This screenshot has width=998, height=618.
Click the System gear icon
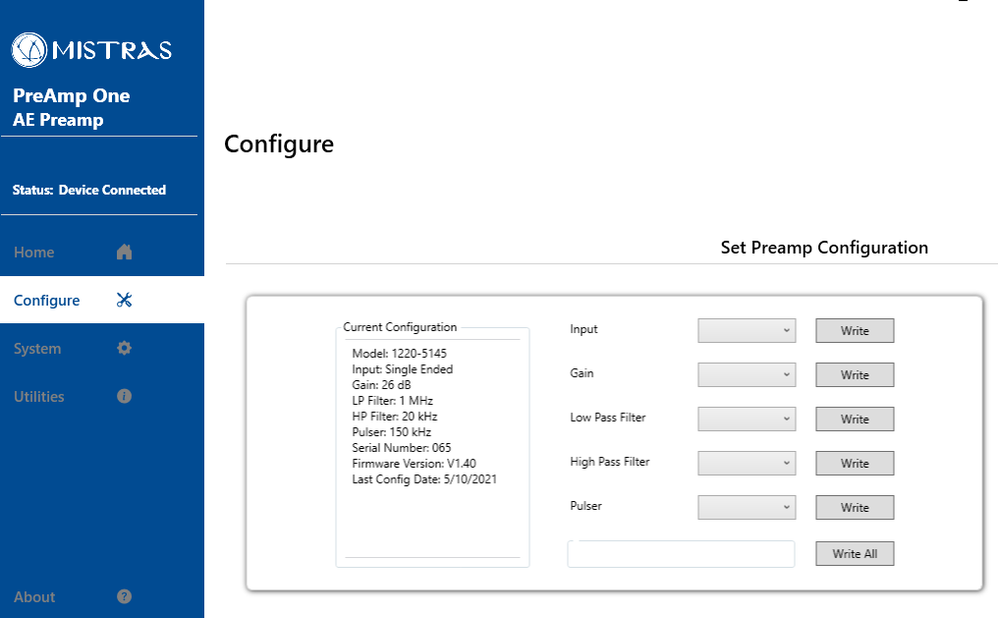click(x=124, y=348)
